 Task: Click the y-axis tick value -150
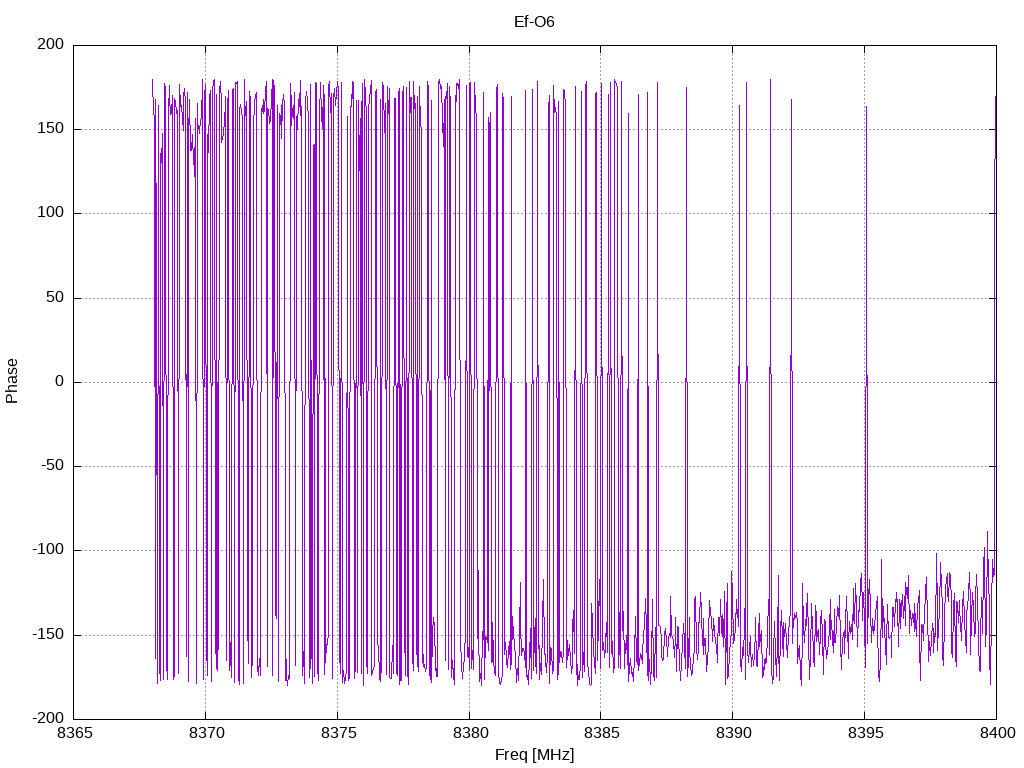(x=48, y=634)
